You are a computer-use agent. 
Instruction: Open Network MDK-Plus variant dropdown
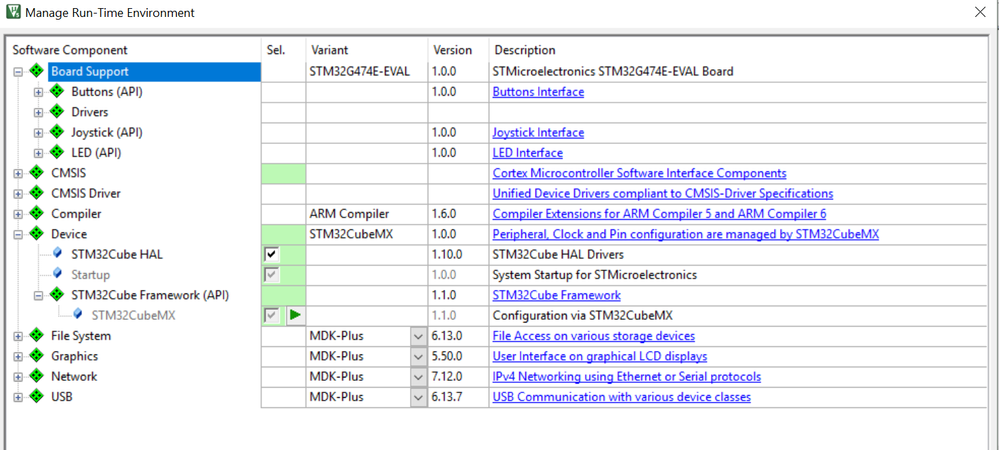(x=419, y=377)
